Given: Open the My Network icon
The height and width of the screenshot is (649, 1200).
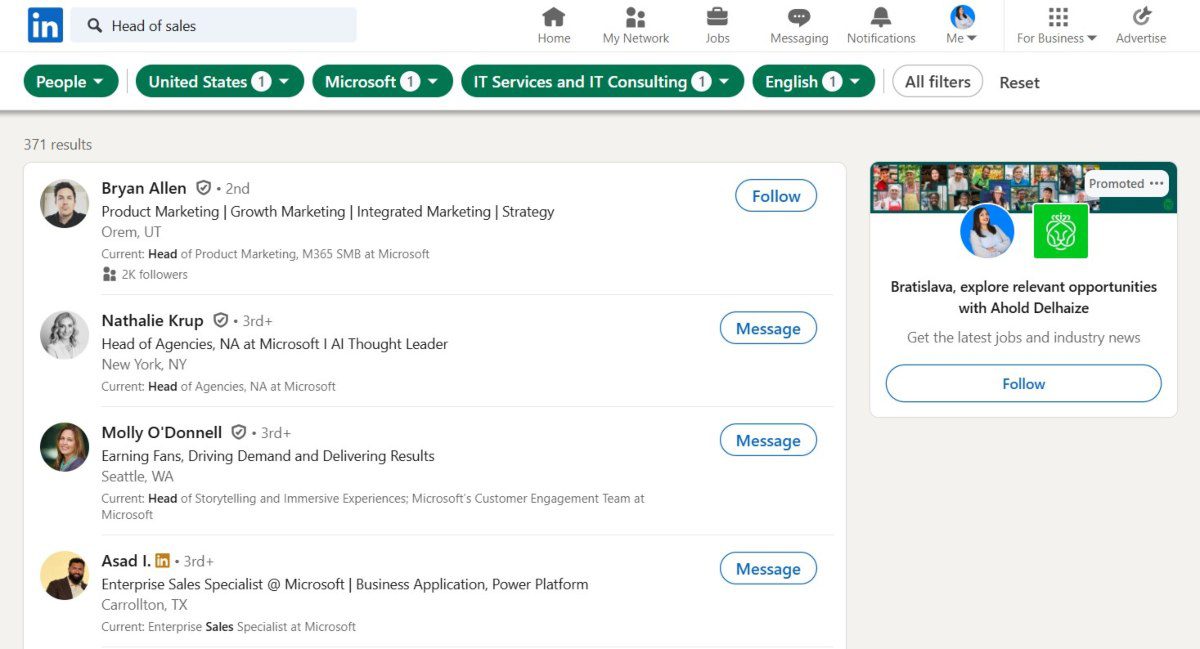Looking at the screenshot, I should pyautogui.click(x=636, y=17).
